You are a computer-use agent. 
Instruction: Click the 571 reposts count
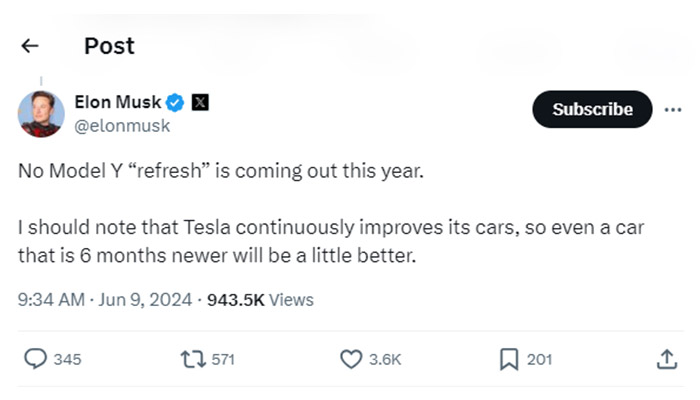tap(223, 359)
